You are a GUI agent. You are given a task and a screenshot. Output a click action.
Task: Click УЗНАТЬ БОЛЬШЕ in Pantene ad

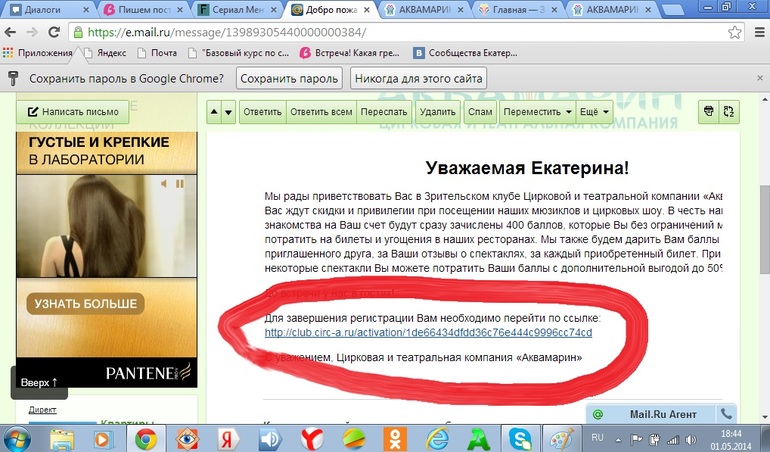pyautogui.click(x=85, y=304)
